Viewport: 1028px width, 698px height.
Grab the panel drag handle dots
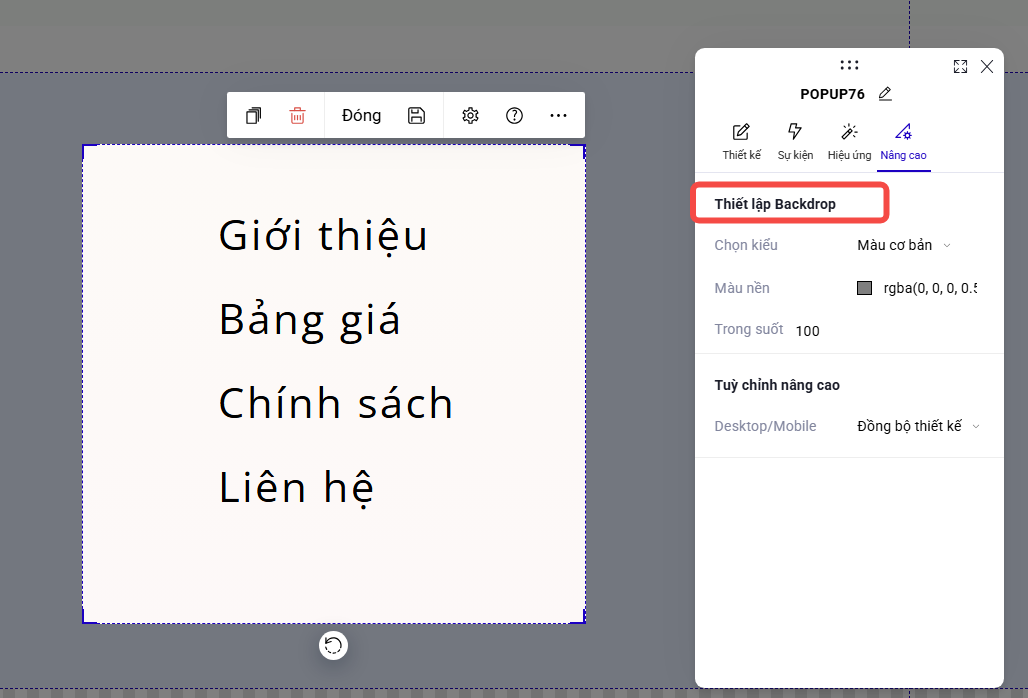pyautogui.click(x=849, y=65)
